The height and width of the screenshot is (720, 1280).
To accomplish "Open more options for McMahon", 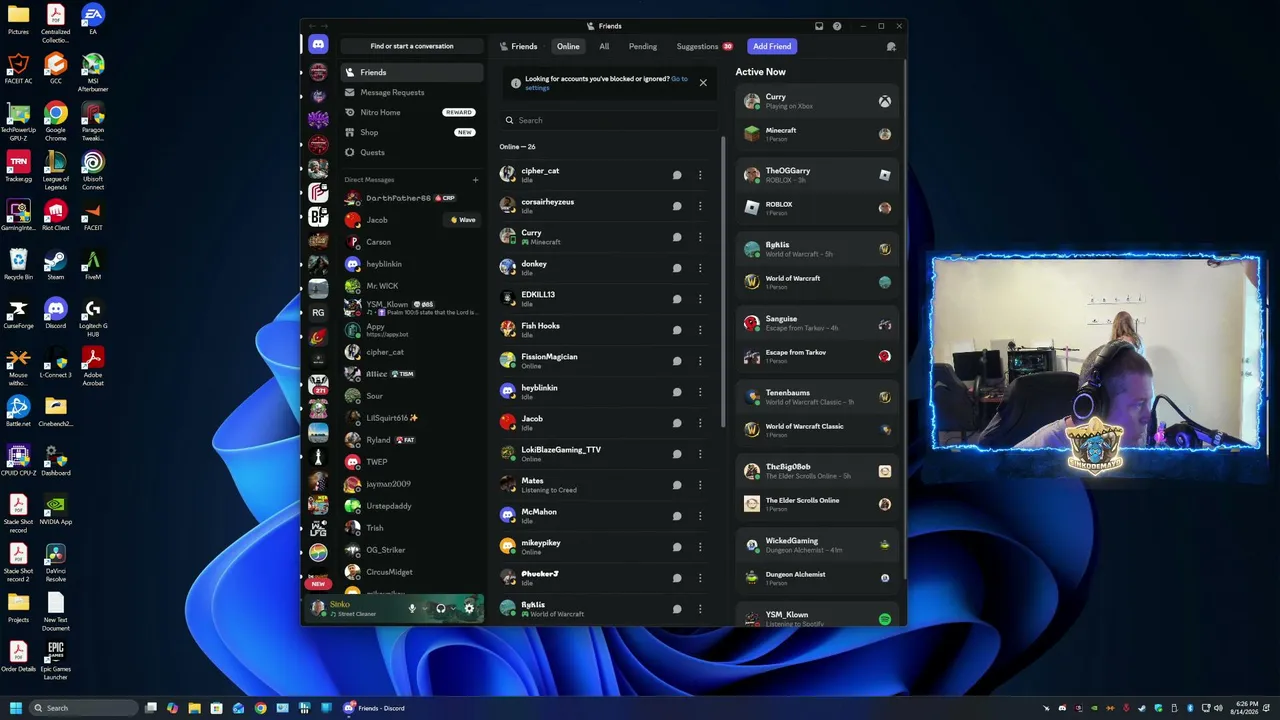I will tap(700, 516).
